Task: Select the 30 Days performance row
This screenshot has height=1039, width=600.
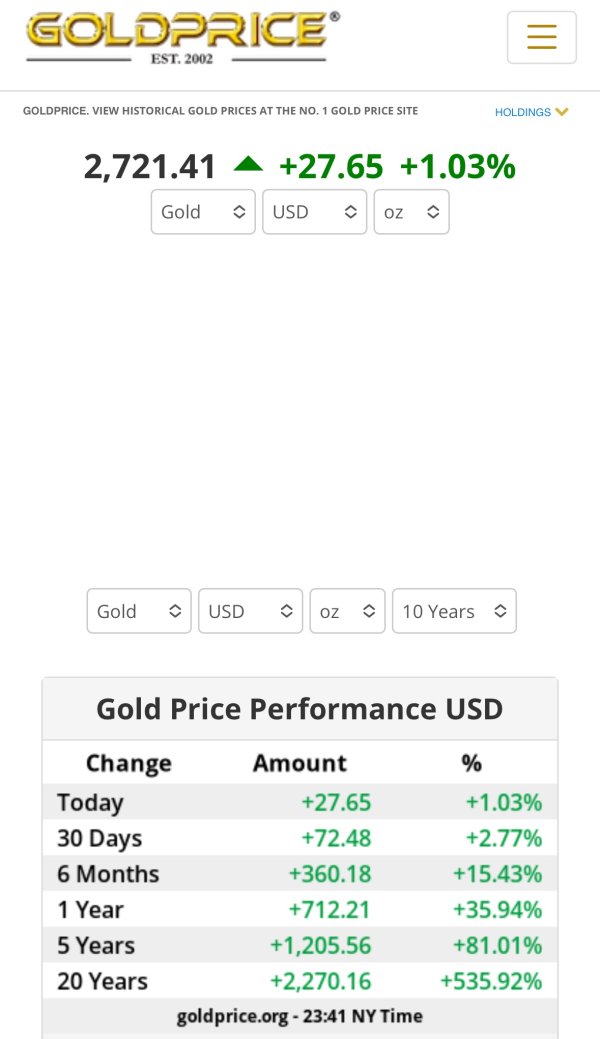Action: [300, 838]
